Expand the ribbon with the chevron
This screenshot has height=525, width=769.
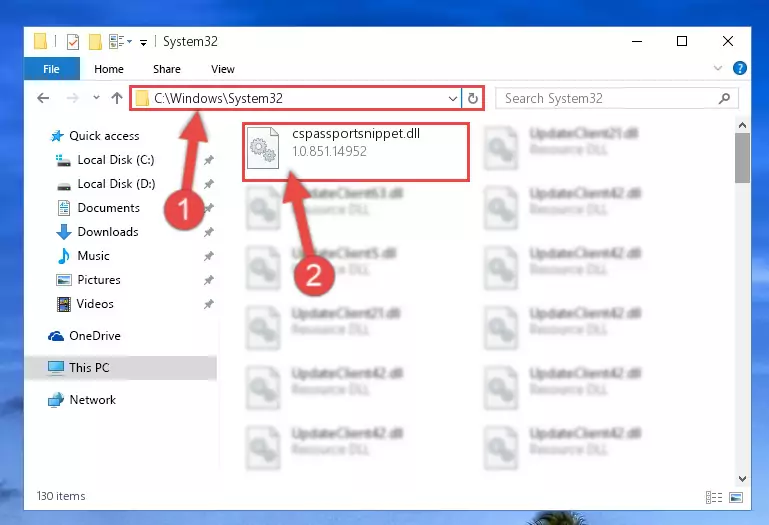718,68
